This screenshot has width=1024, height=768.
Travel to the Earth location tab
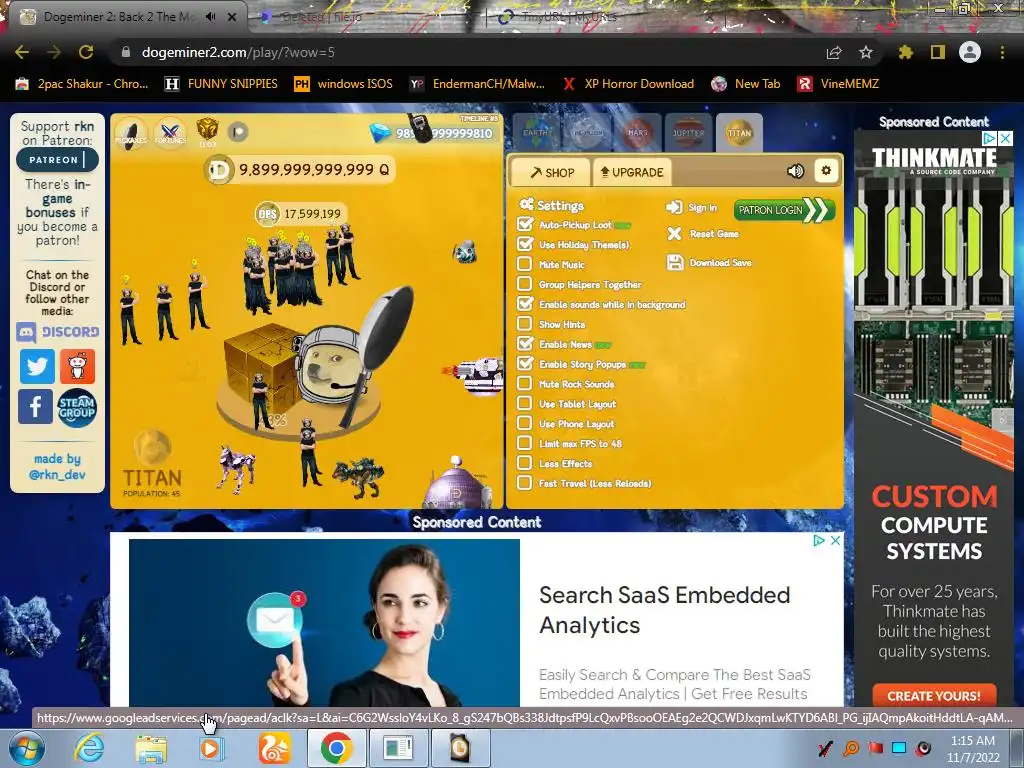536,133
